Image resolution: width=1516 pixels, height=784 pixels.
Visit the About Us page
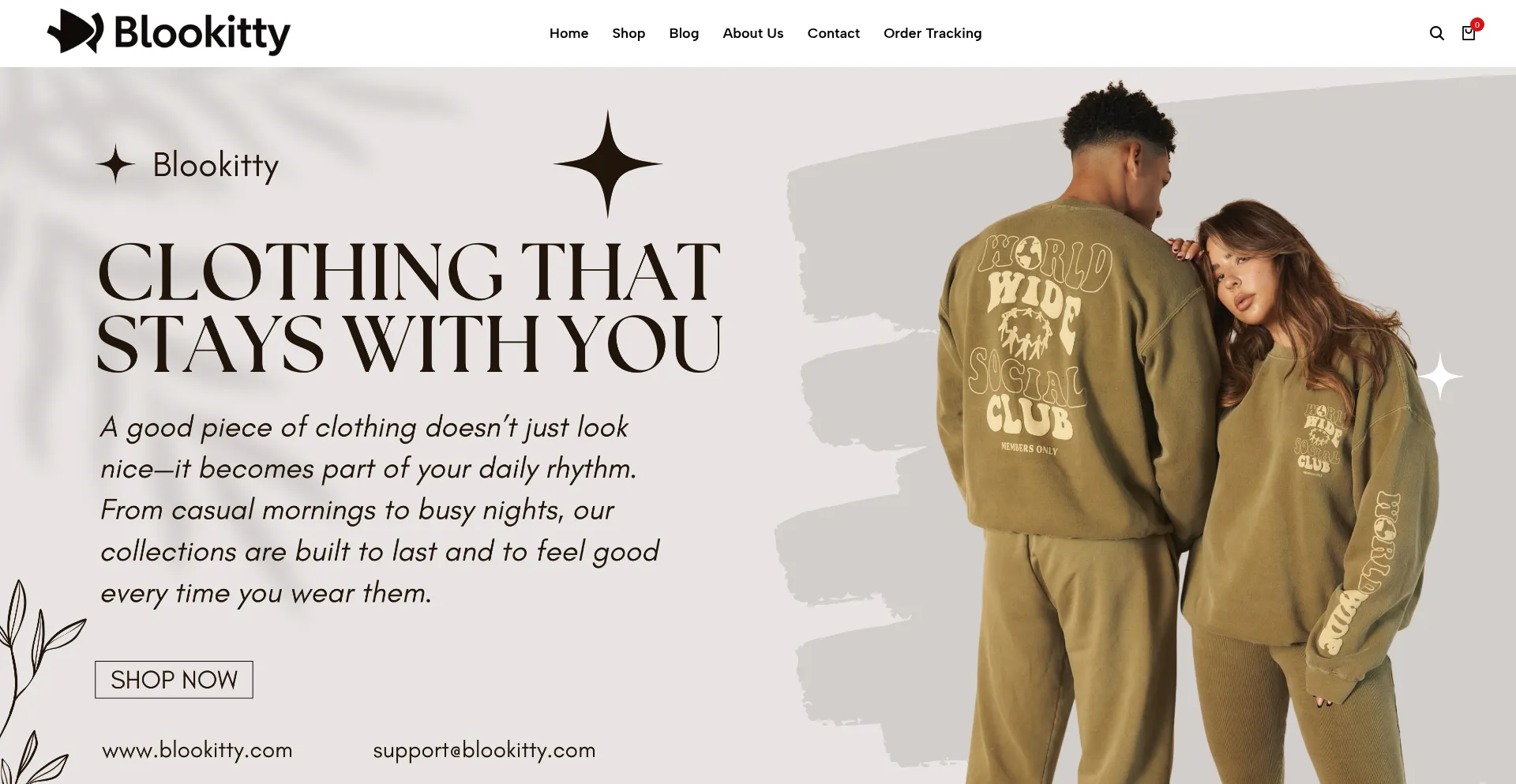(752, 33)
